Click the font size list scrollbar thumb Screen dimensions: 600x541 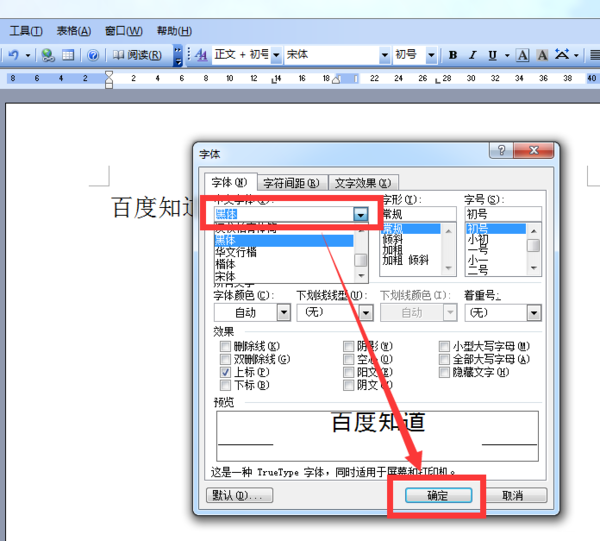(x=533, y=246)
